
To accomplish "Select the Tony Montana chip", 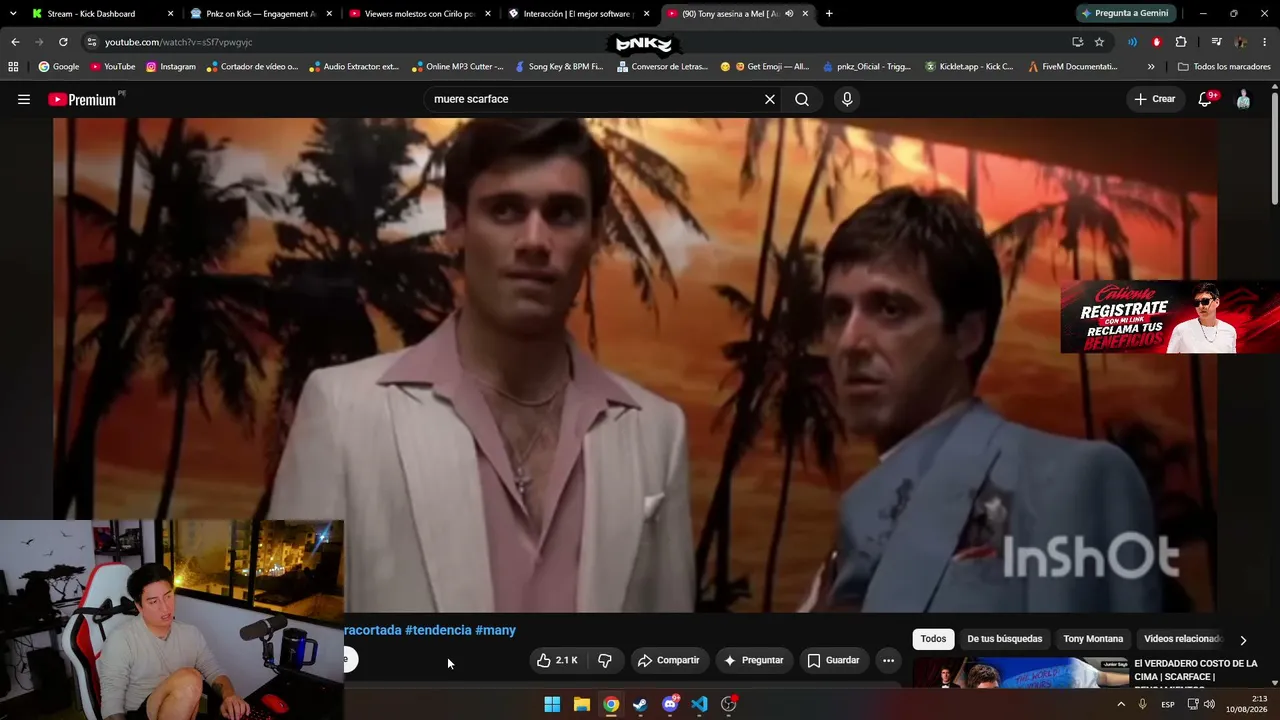I will coord(1093,639).
